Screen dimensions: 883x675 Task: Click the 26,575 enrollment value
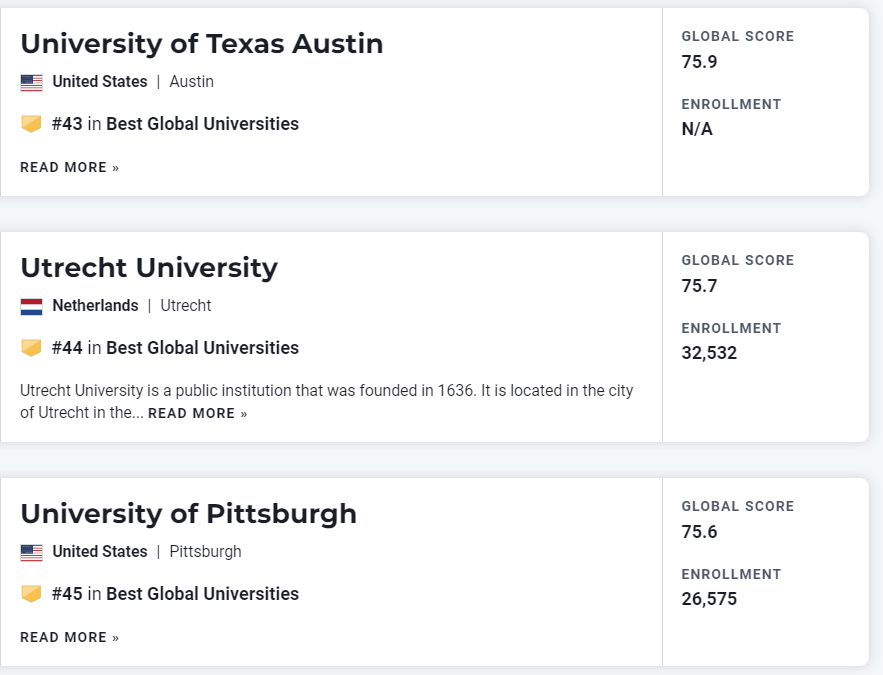click(x=709, y=599)
